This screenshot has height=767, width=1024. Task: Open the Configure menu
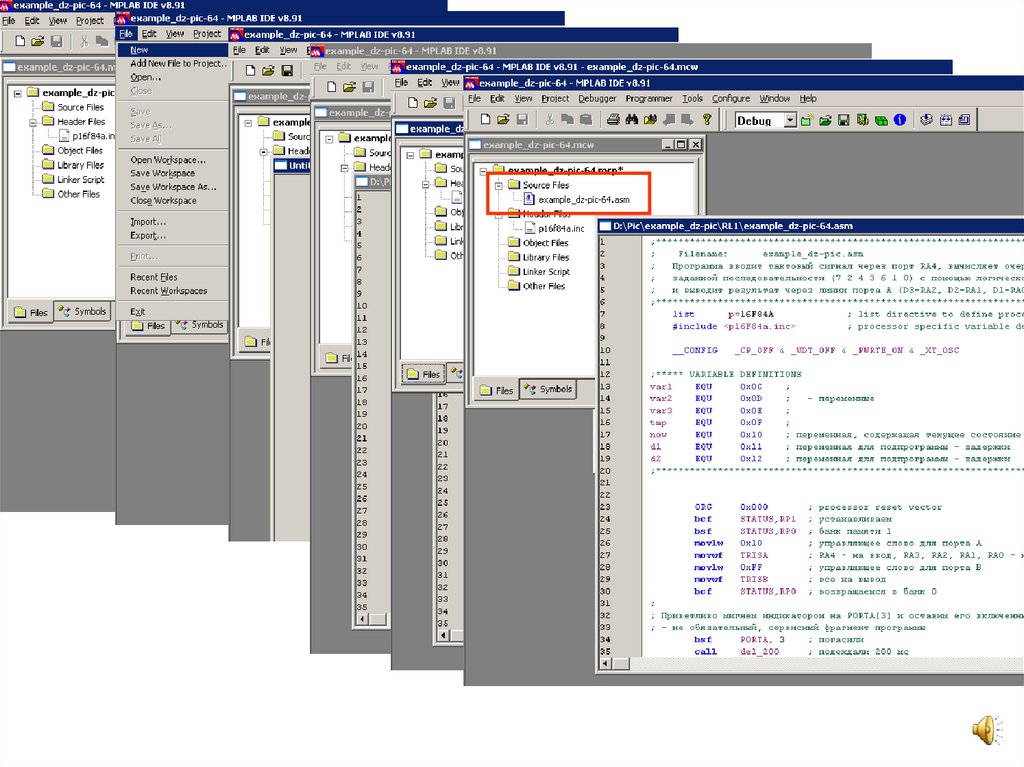tap(730, 99)
